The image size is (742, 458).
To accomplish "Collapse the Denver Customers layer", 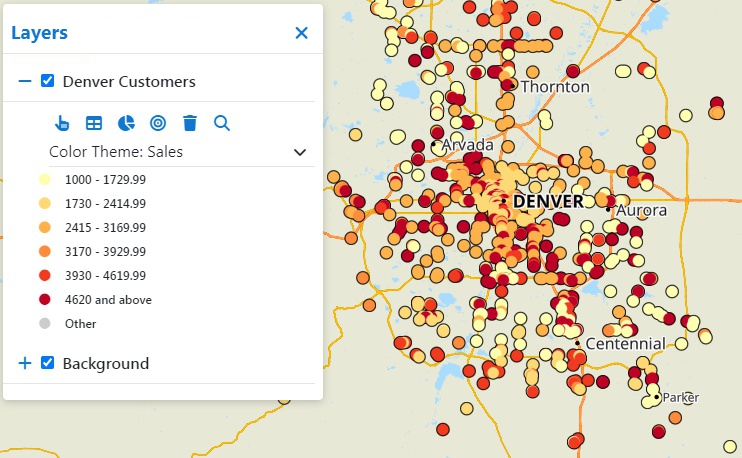I will 25,81.
